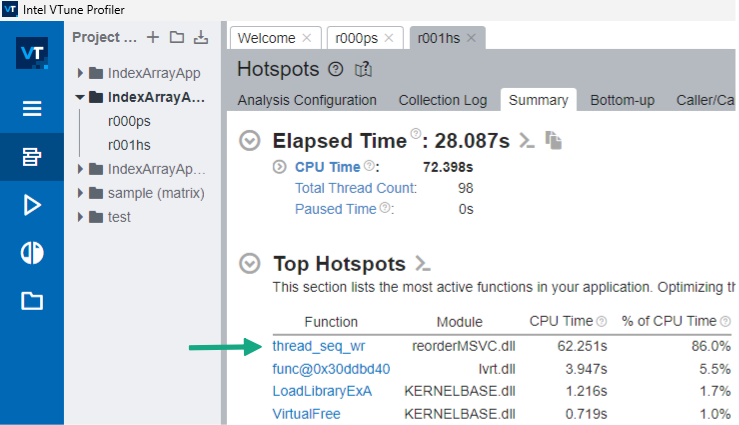Viewport: 739px width, 425px height.
Task: Close the Welcome tab
Action: click(307, 38)
